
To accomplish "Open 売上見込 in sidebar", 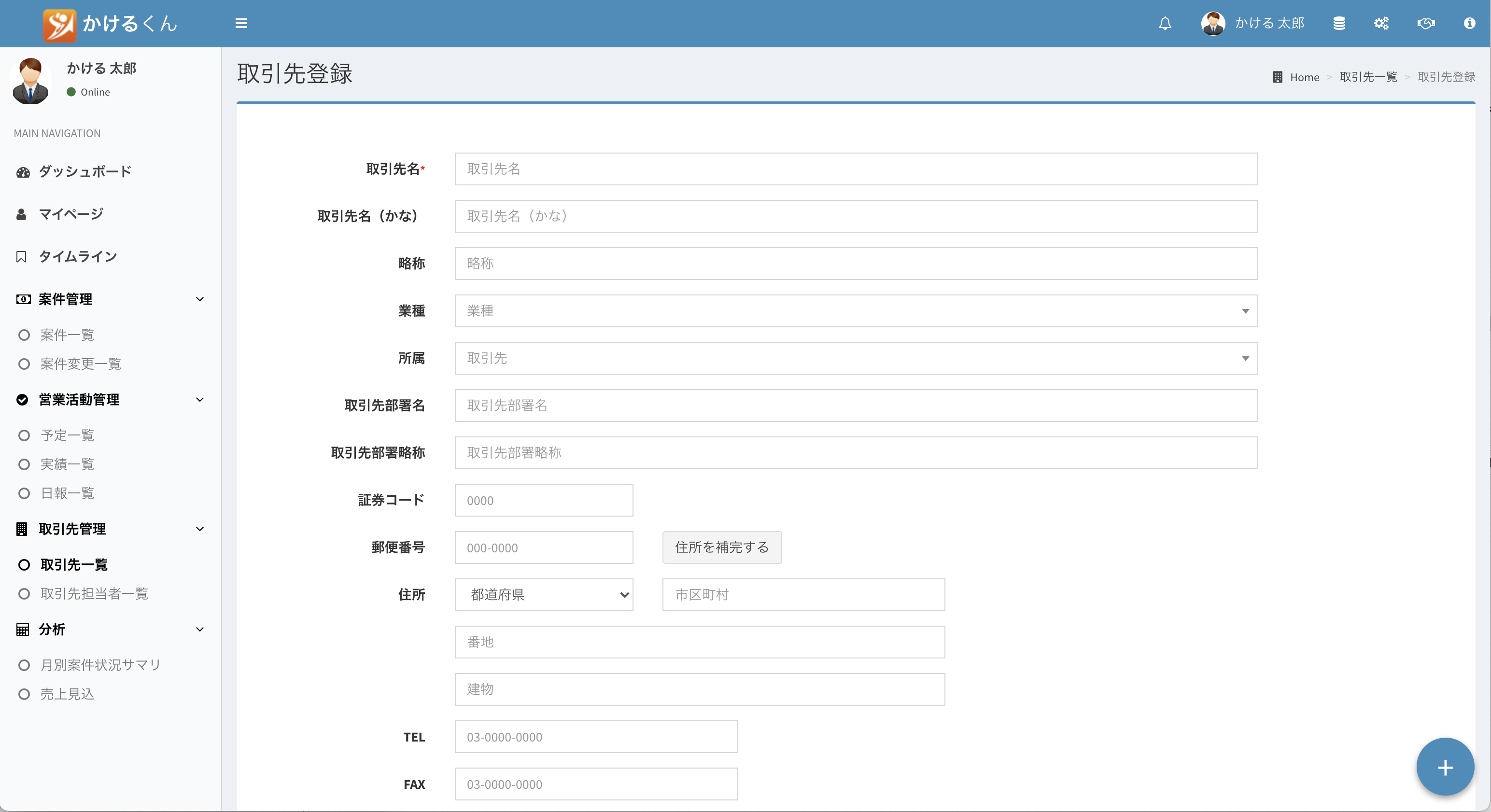I will tap(67, 694).
